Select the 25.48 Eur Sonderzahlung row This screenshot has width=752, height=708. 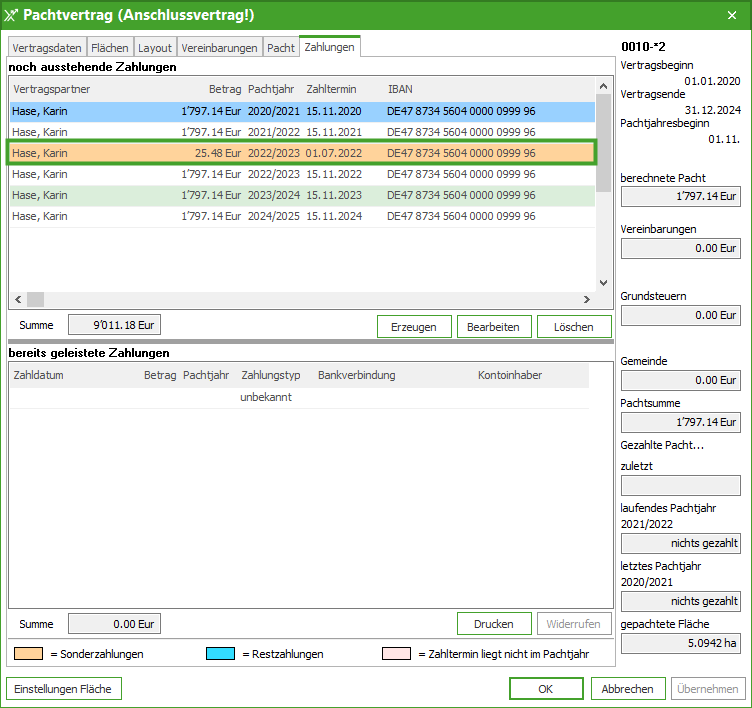(x=300, y=153)
